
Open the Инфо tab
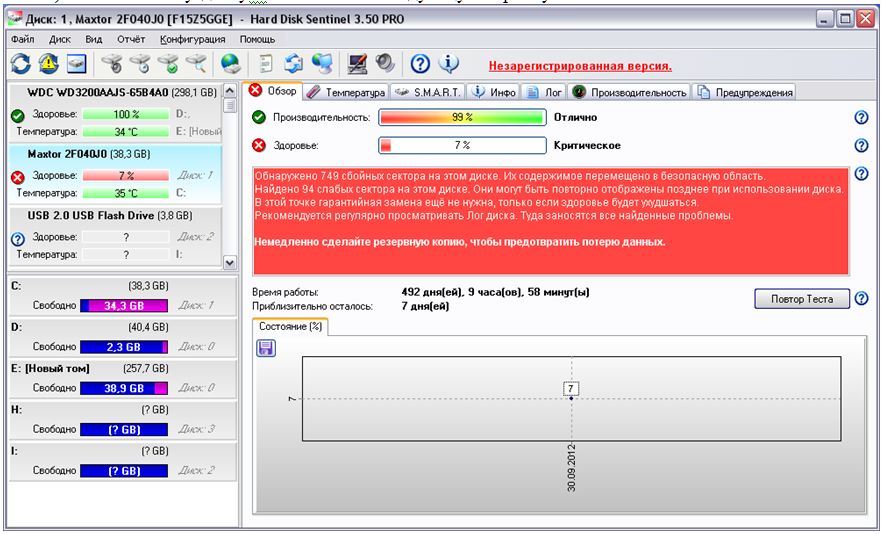493,92
